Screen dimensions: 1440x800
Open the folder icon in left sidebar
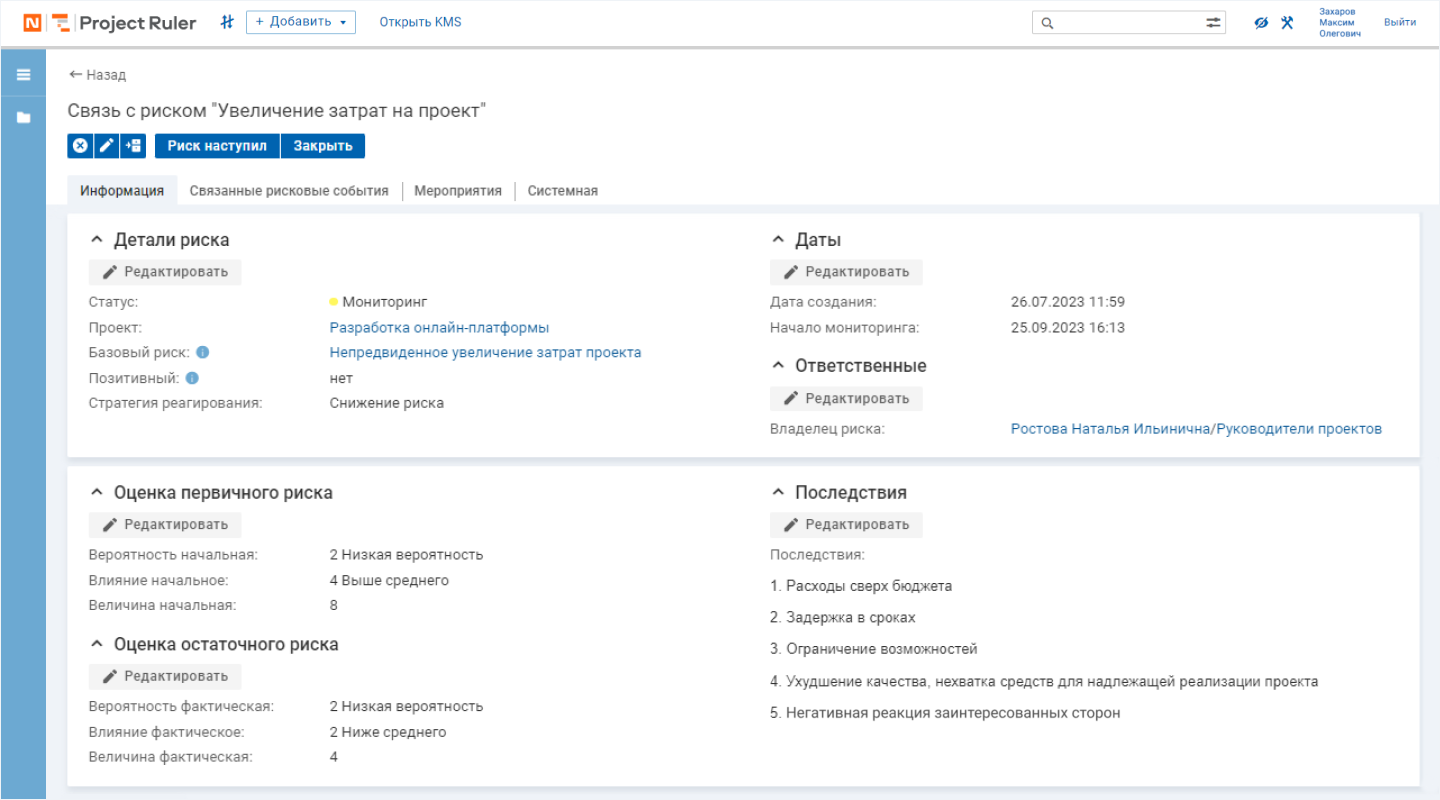click(x=23, y=118)
